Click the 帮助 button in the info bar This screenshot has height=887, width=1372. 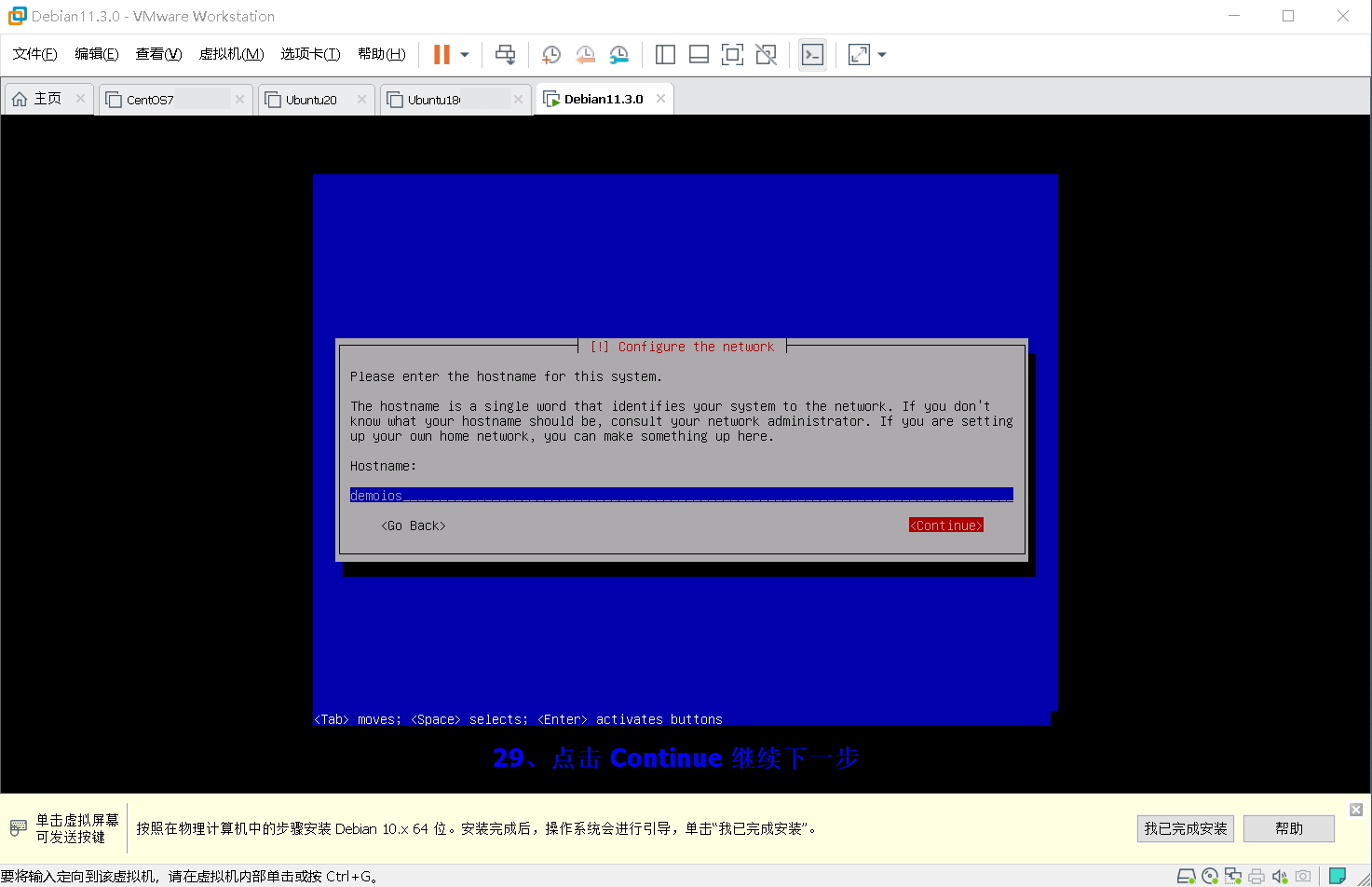1289,828
